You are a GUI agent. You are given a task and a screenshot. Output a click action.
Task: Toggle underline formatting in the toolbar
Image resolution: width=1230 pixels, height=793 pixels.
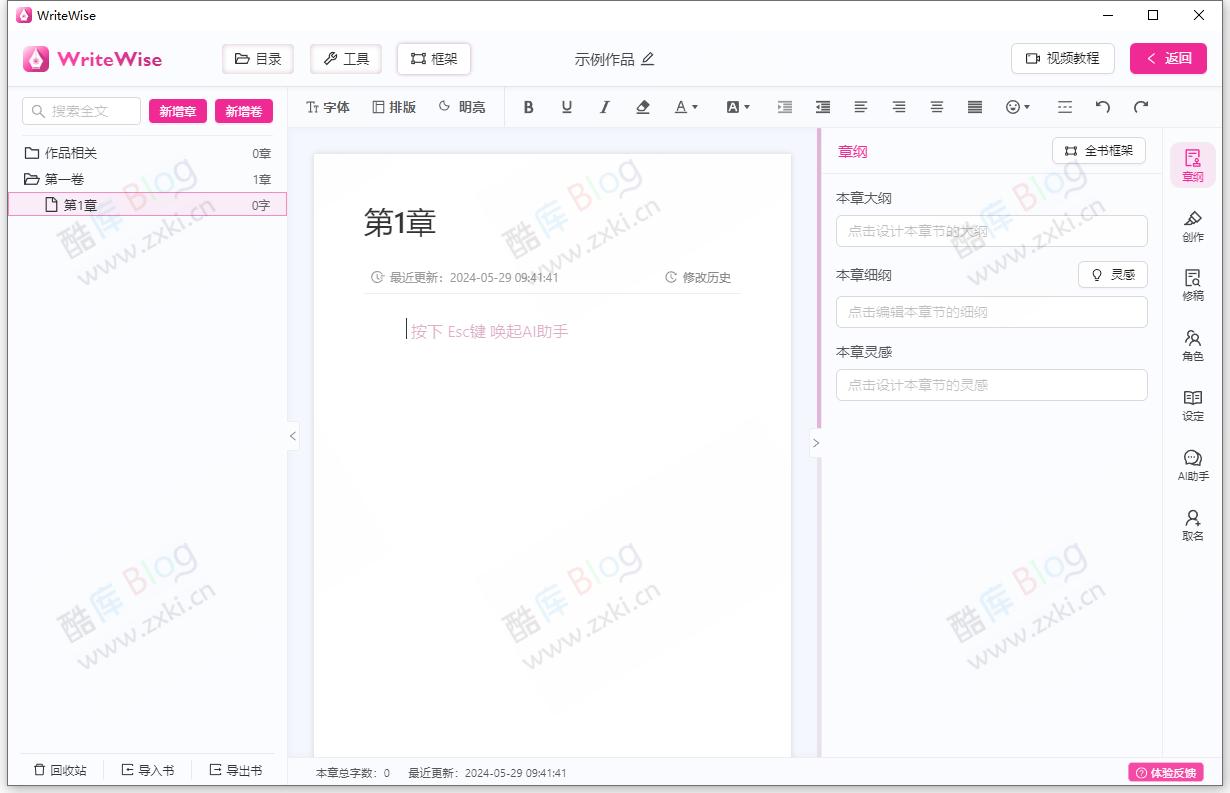coord(566,107)
